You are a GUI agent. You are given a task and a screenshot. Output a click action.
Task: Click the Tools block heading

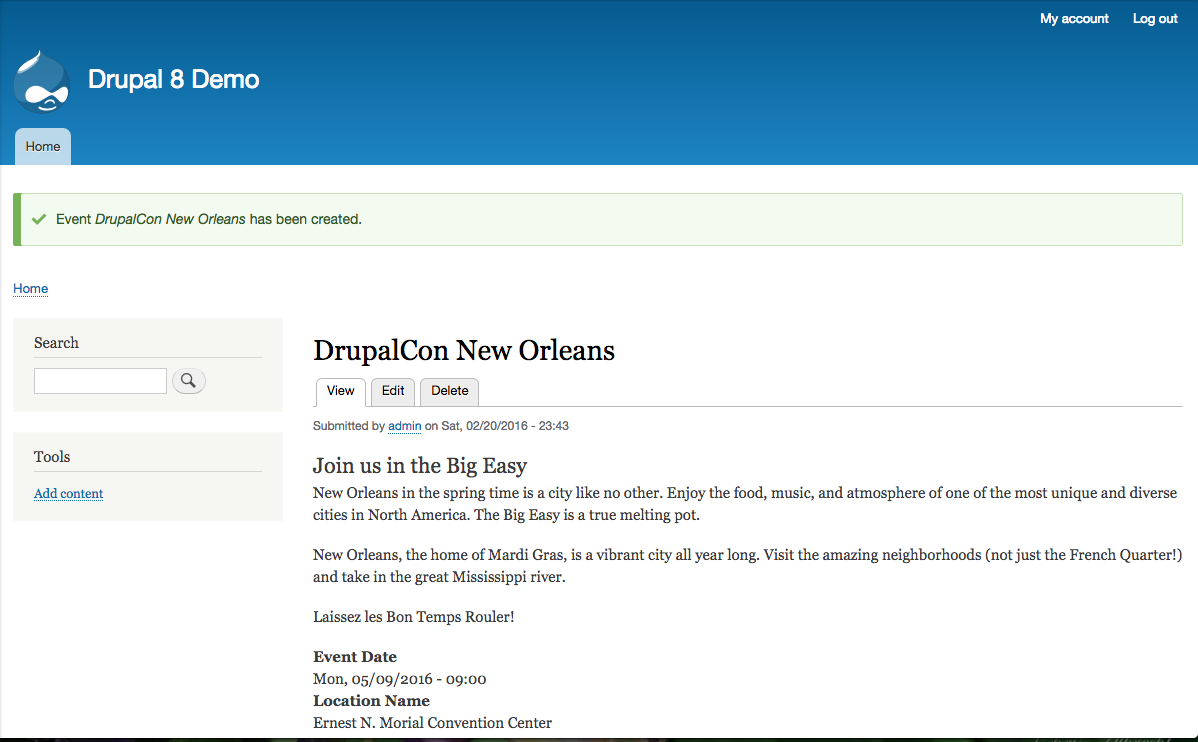tap(52, 457)
